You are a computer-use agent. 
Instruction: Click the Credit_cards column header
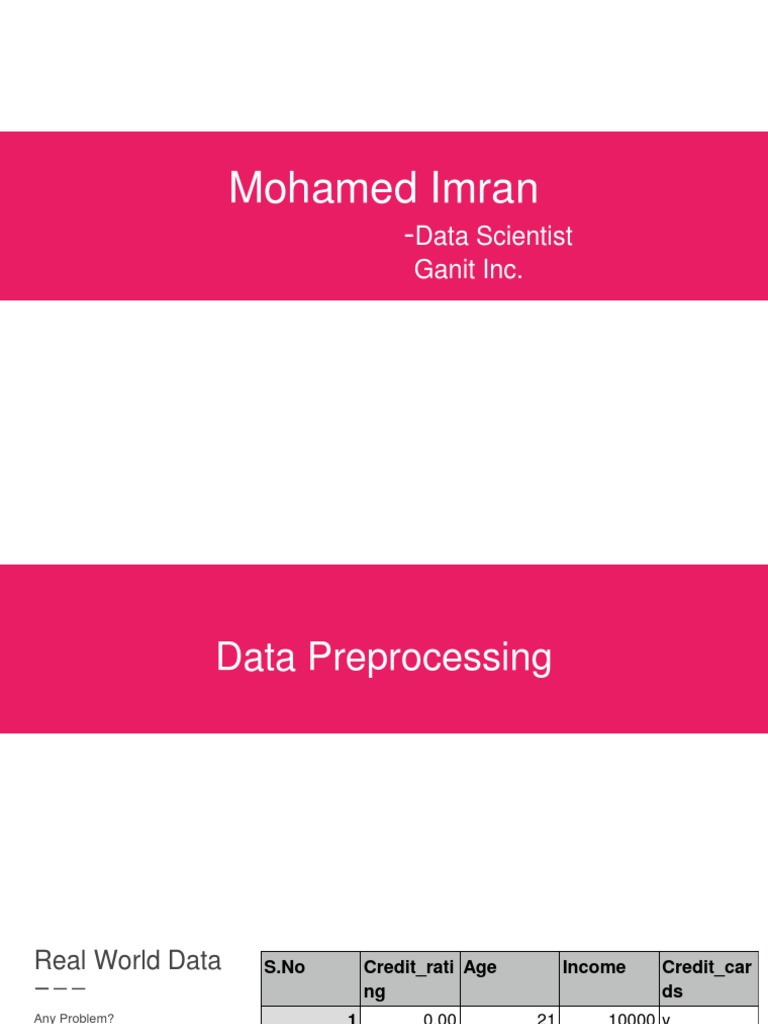tap(706, 979)
